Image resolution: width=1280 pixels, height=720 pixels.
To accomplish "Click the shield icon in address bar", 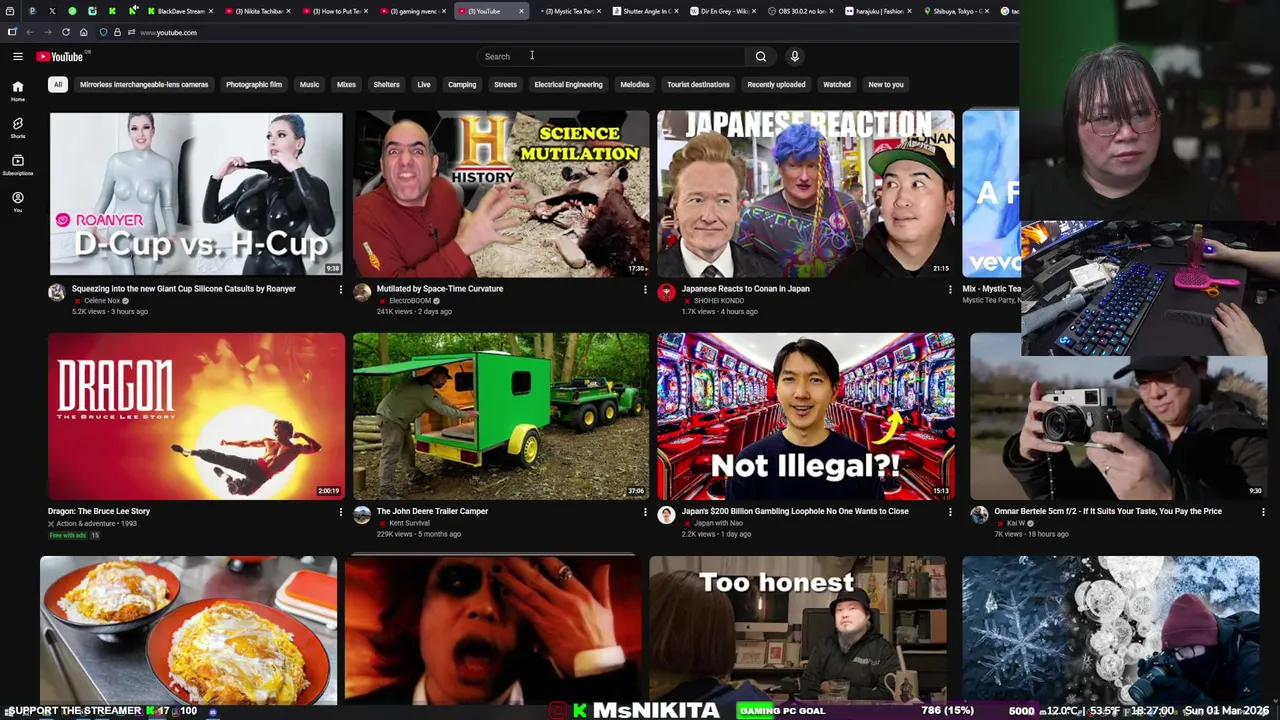I will (103, 32).
